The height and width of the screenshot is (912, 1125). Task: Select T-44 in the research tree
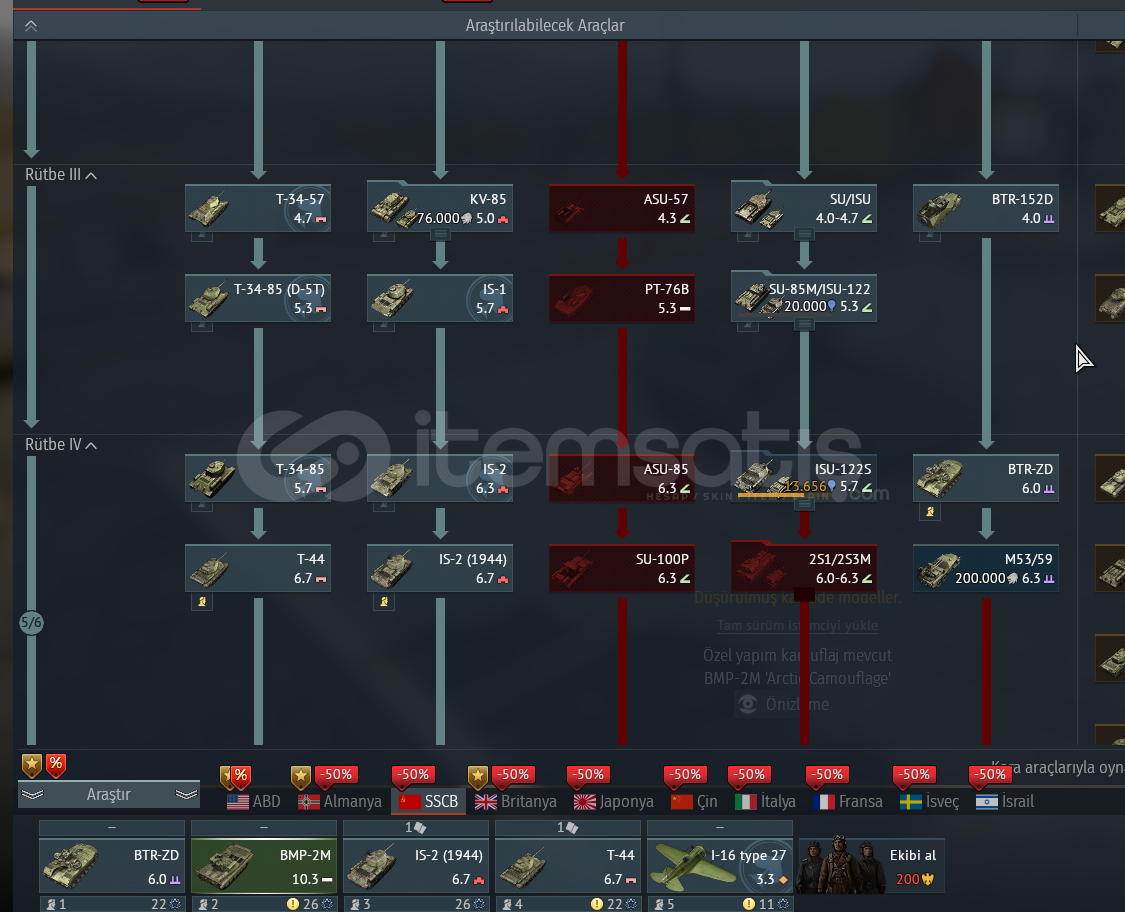(x=258, y=568)
